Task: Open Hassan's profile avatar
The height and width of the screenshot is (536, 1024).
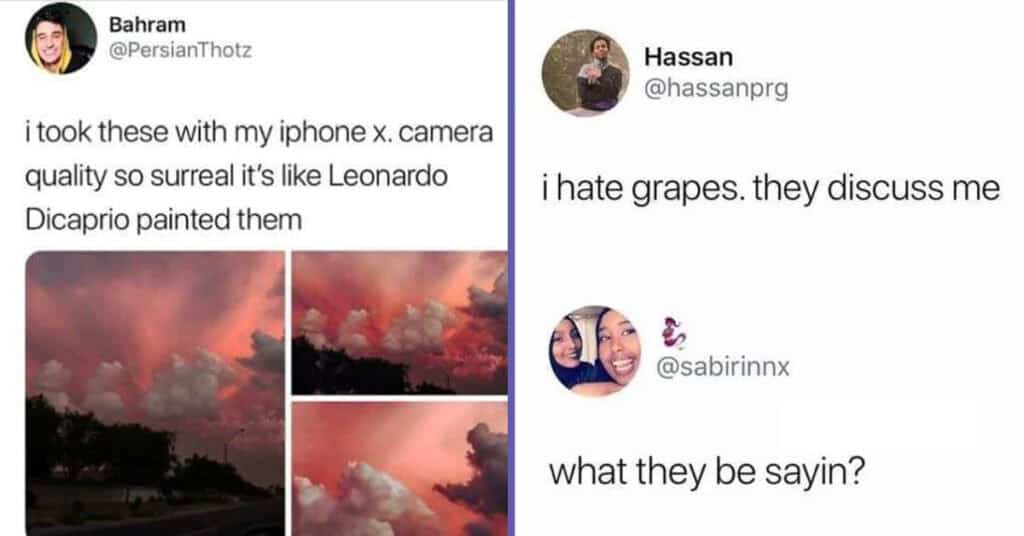Action: click(x=586, y=73)
